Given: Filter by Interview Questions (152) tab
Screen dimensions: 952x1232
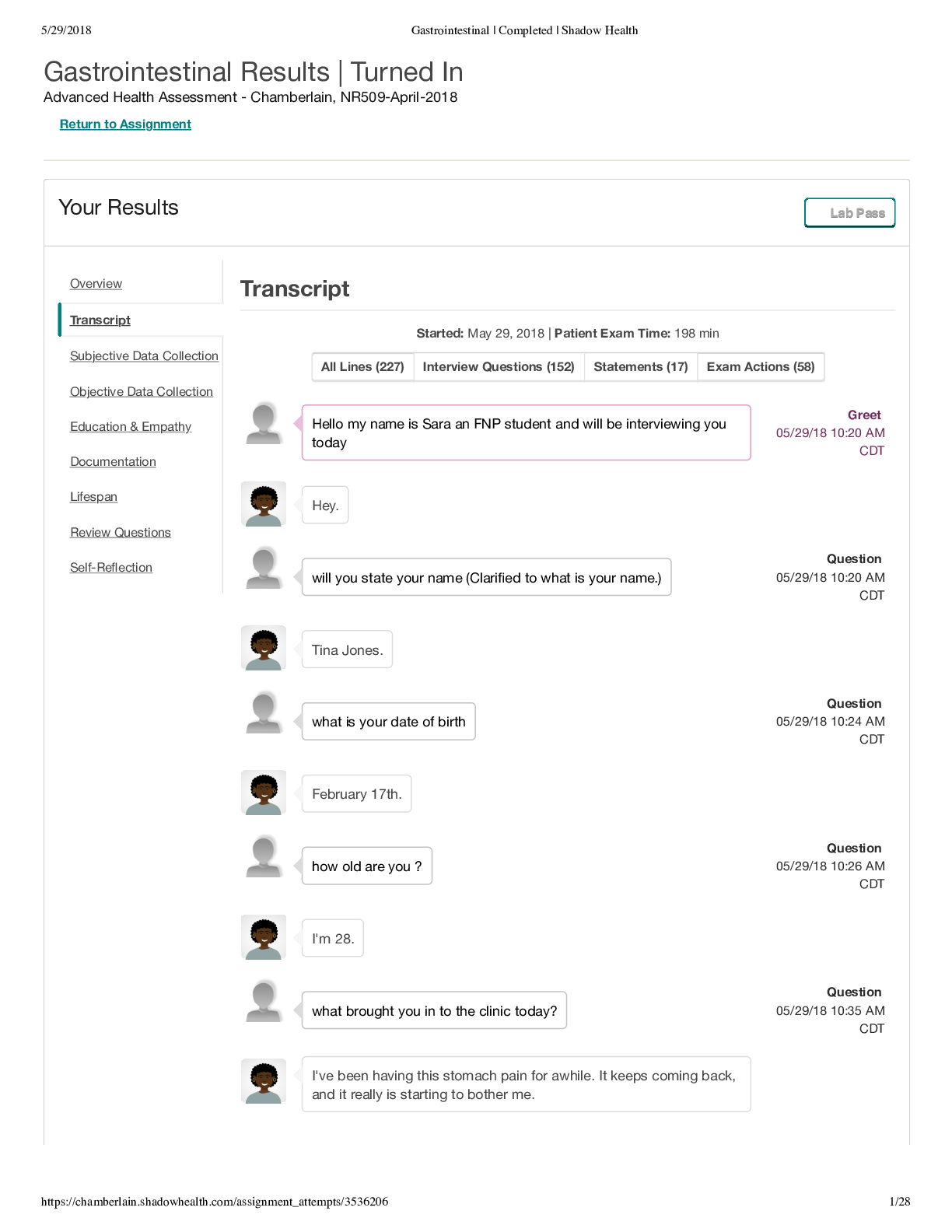Looking at the screenshot, I should [499, 367].
